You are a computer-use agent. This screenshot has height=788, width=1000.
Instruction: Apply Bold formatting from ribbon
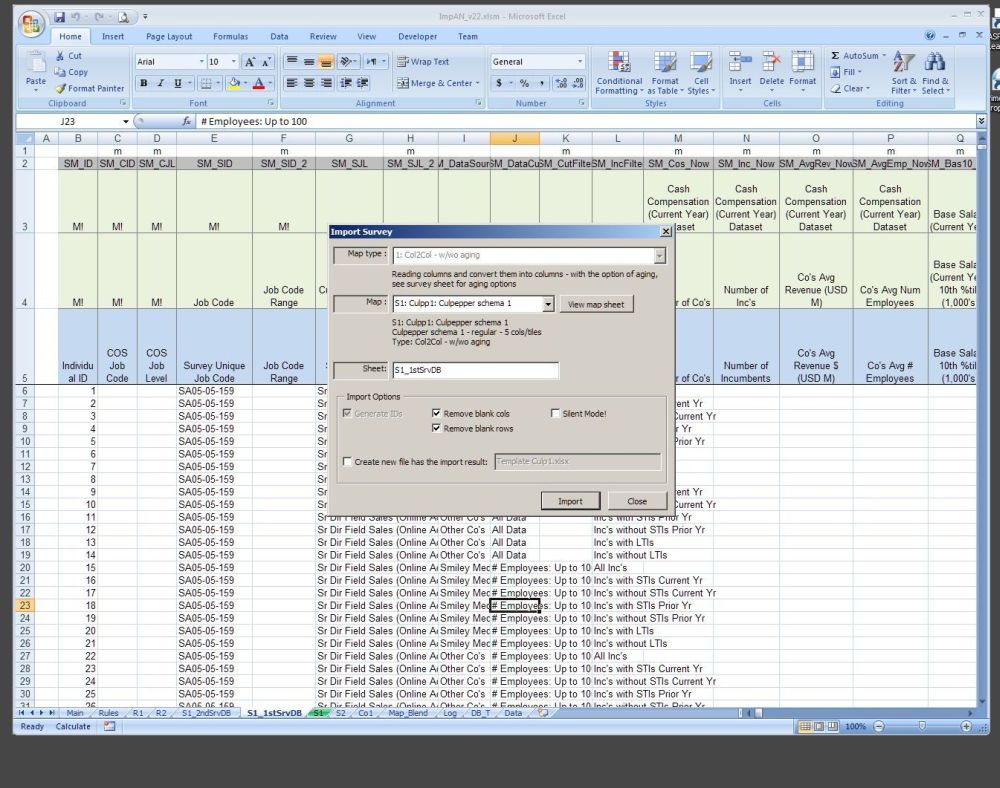144,83
